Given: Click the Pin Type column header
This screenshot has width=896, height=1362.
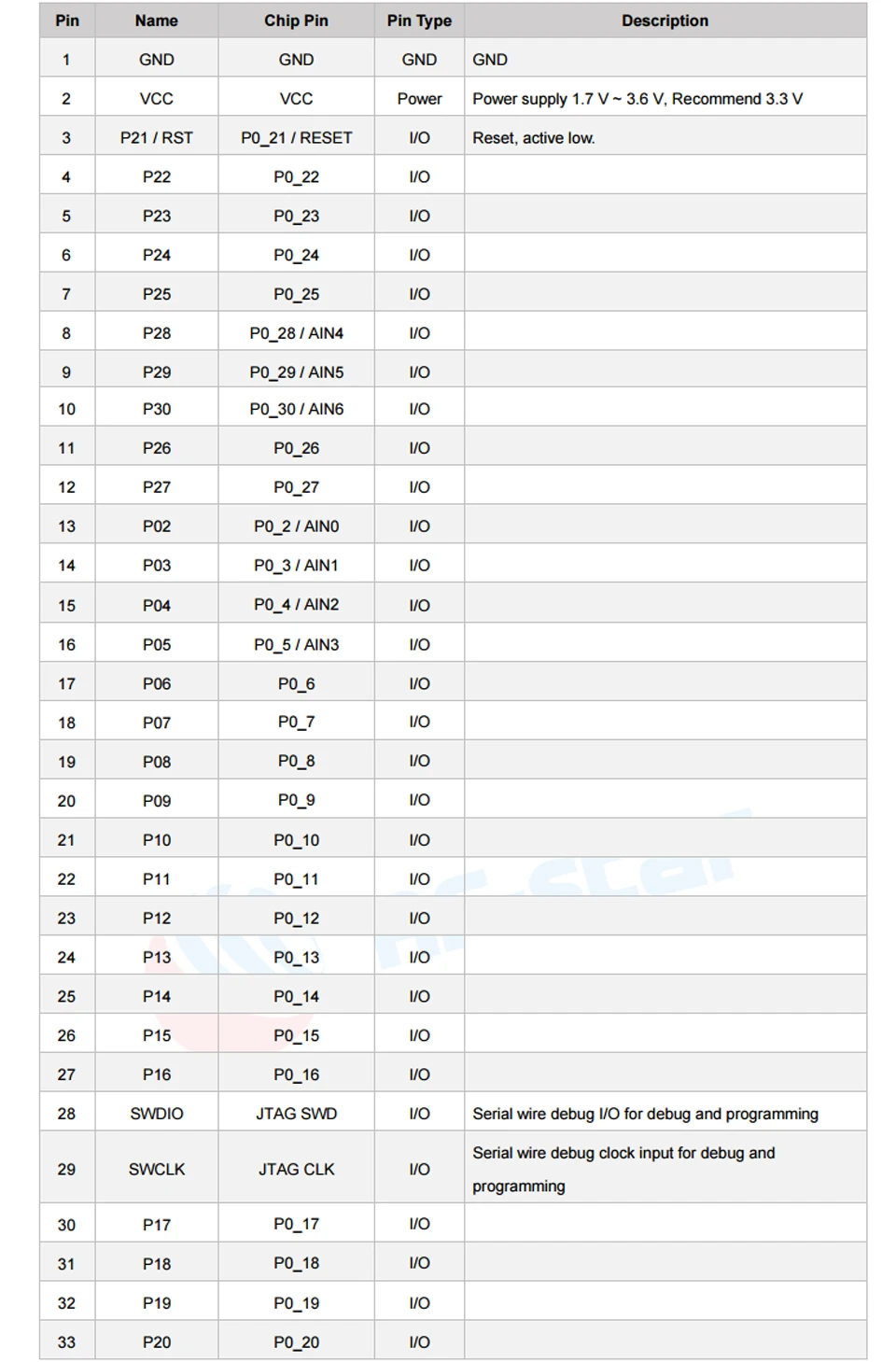Looking at the screenshot, I should pyautogui.click(x=419, y=21).
